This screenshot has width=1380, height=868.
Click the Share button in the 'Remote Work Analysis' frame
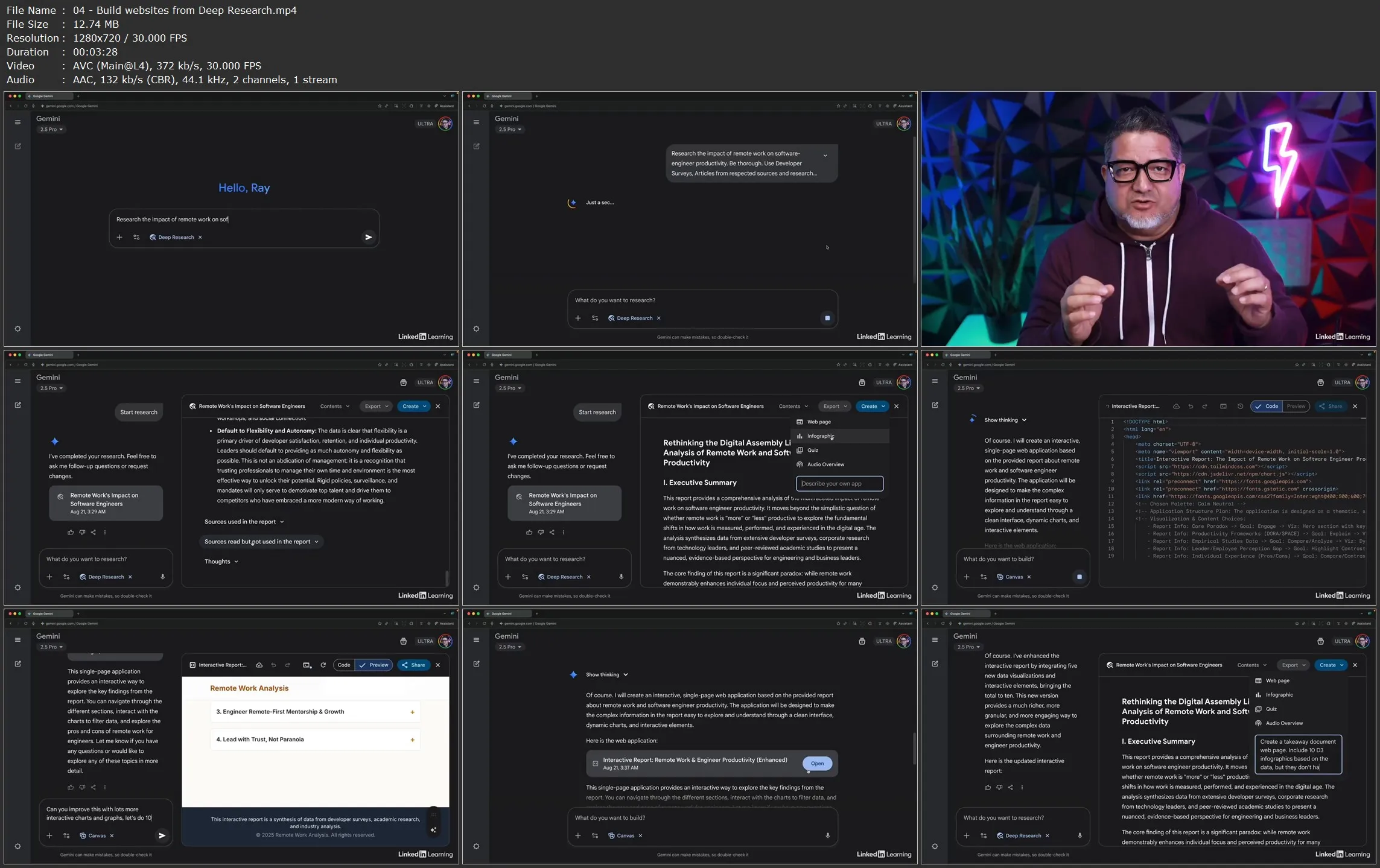pyautogui.click(x=413, y=665)
